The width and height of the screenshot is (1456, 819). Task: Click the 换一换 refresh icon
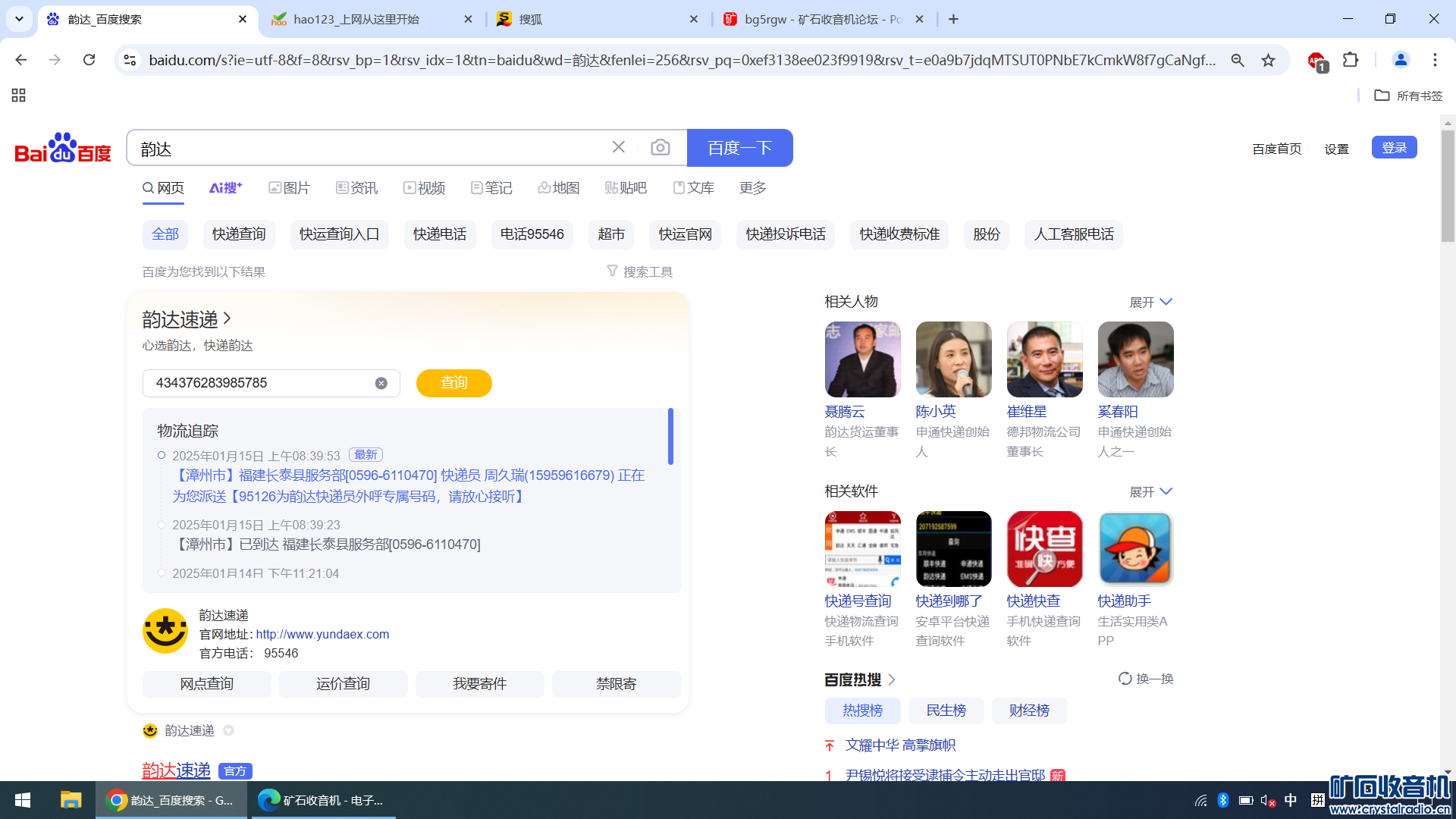tap(1125, 679)
